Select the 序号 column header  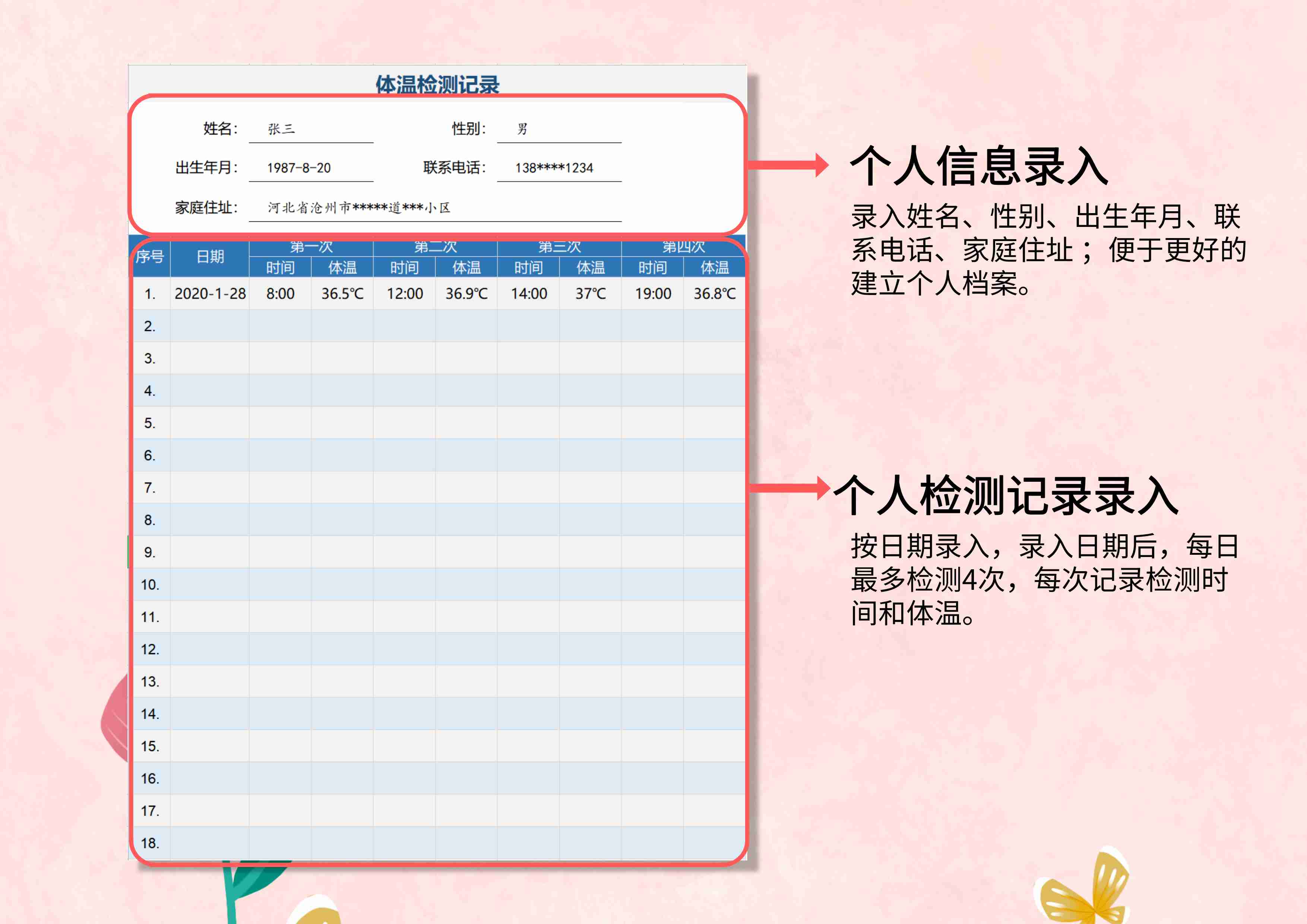point(150,257)
